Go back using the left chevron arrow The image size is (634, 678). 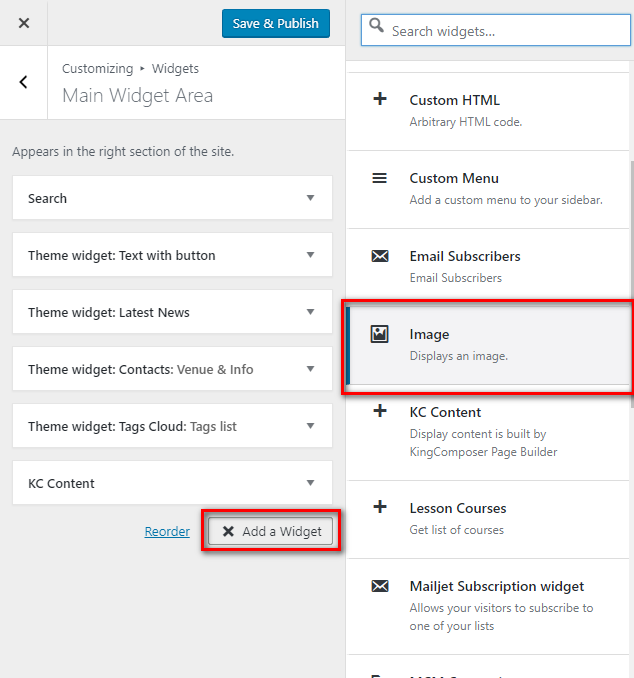(x=24, y=82)
